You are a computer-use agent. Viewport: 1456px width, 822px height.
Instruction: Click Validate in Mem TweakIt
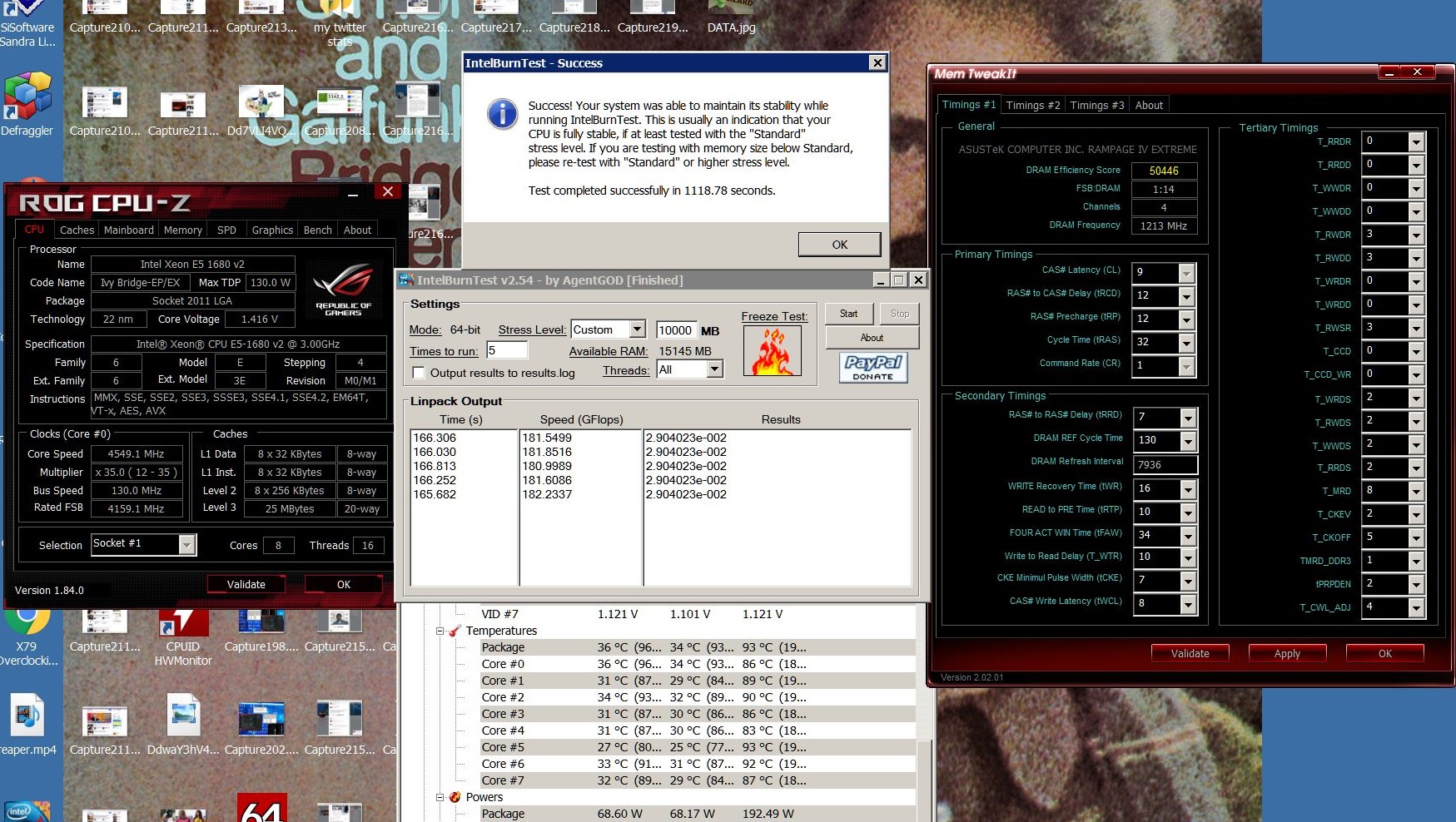point(1190,653)
